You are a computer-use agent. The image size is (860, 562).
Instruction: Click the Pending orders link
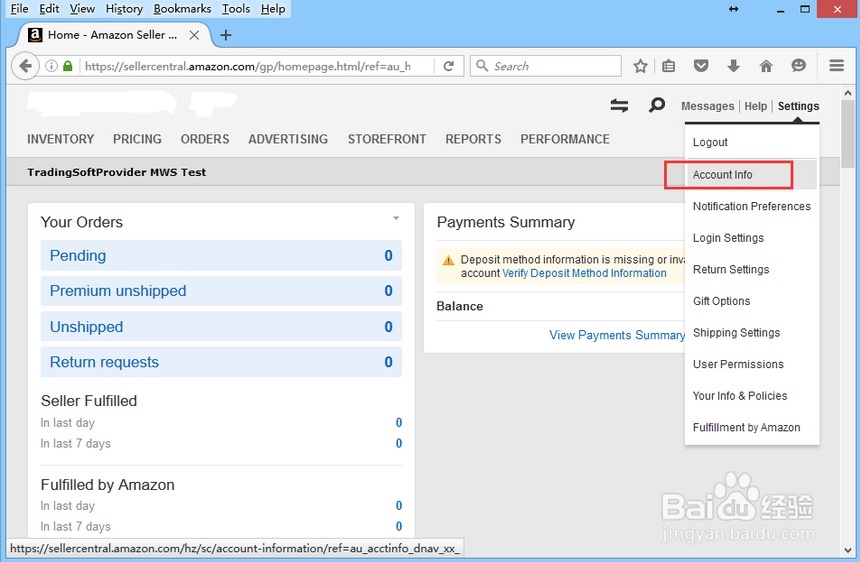click(78, 256)
